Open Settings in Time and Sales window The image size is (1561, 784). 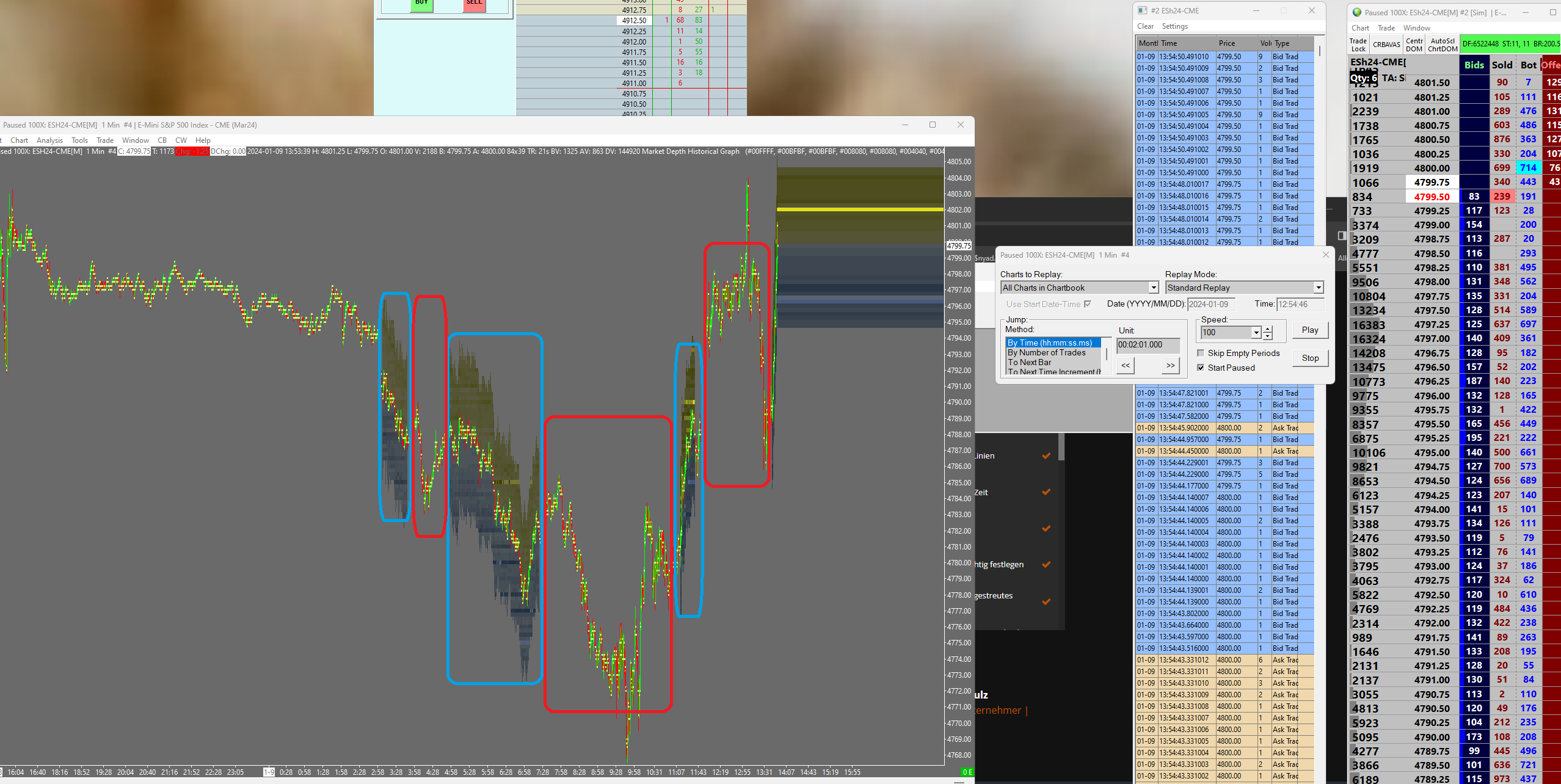click(1174, 26)
